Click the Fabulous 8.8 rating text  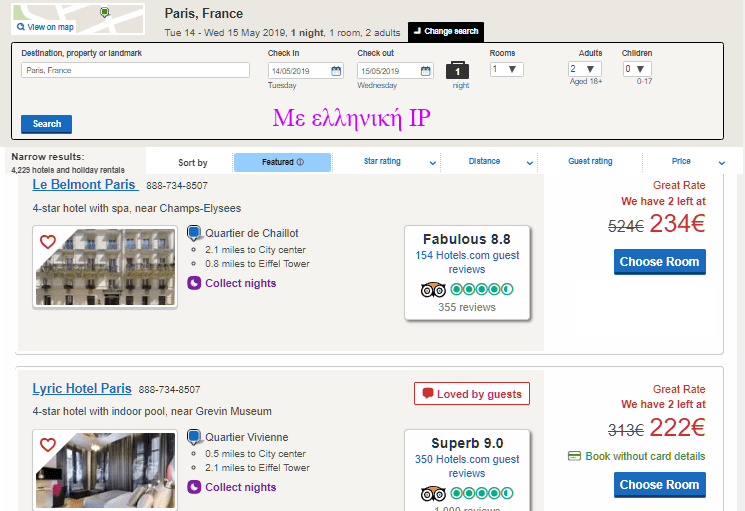pyautogui.click(x=467, y=239)
